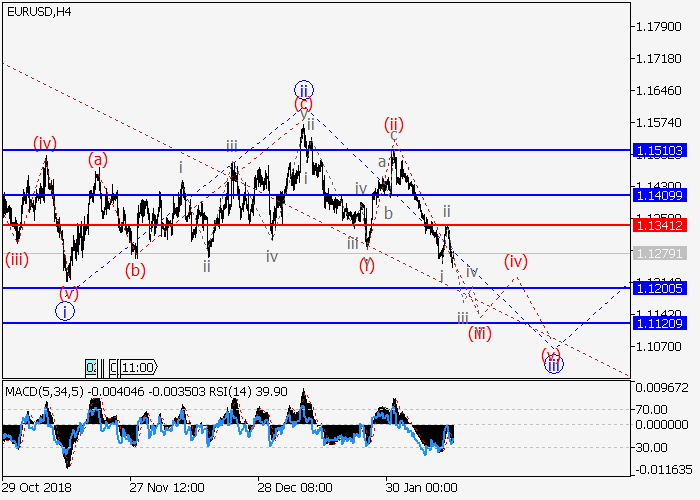This screenshot has width=700, height=500.
Task: Click the blue circled ii wave marker at top
Action: (303, 89)
